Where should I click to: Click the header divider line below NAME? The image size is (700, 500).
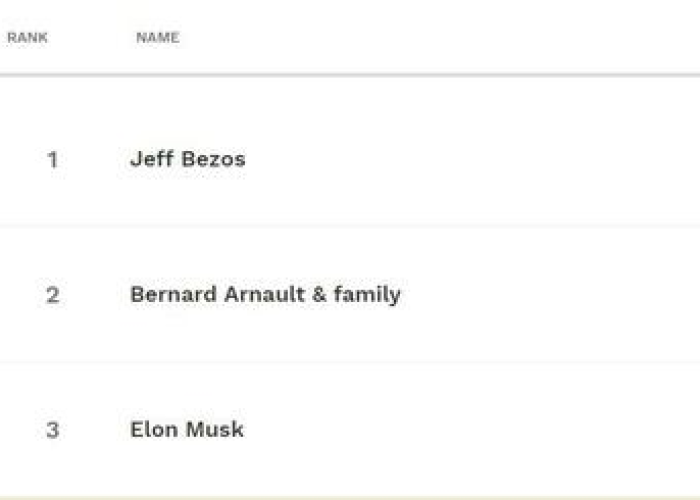coord(350,75)
